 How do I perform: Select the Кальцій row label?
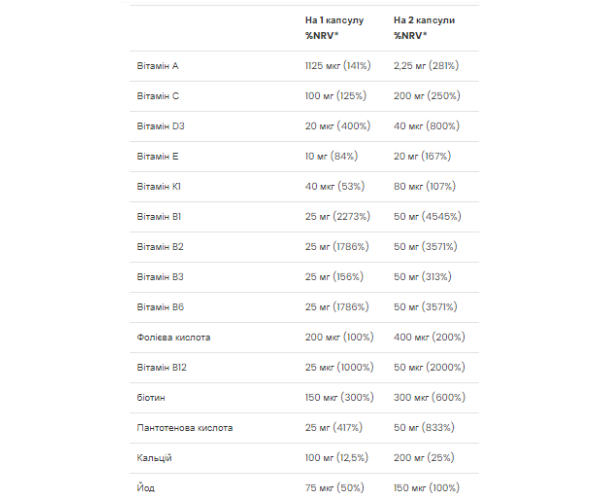point(154,457)
